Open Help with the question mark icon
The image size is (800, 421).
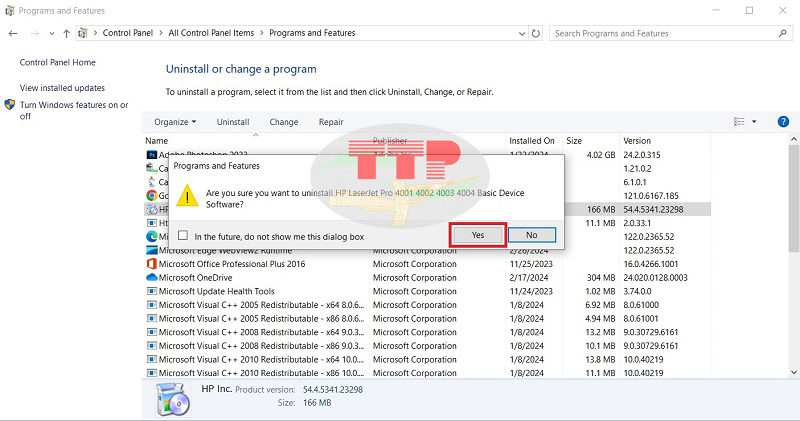coord(783,121)
